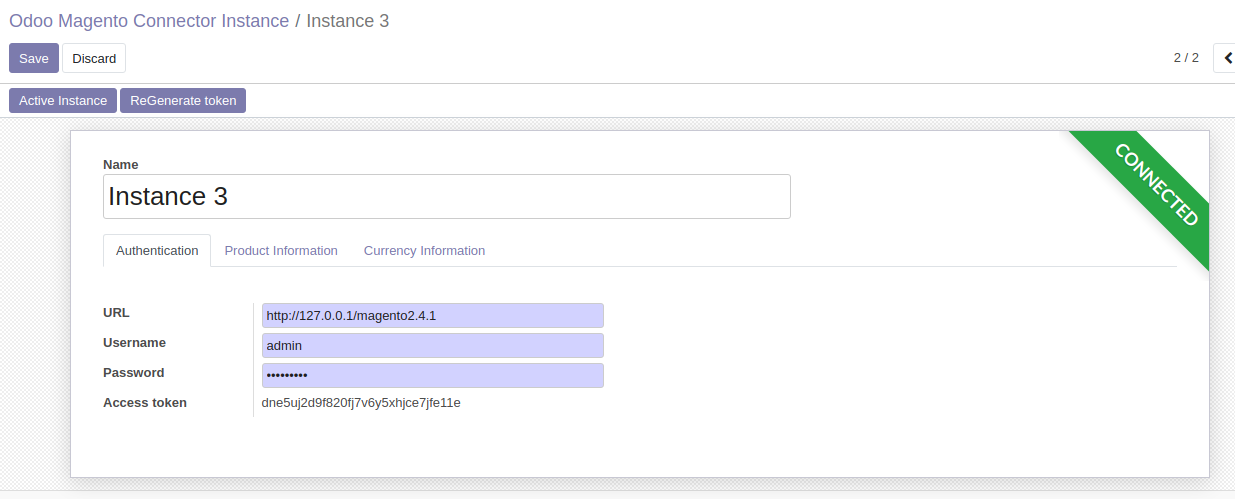Screen dimensions: 1235x499
Task: Click into the URL field
Action: click(x=432, y=316)
